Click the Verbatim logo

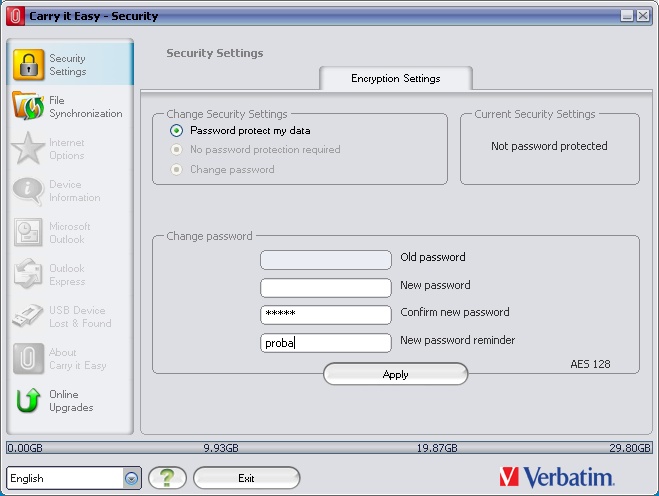[x=557, y=478]
